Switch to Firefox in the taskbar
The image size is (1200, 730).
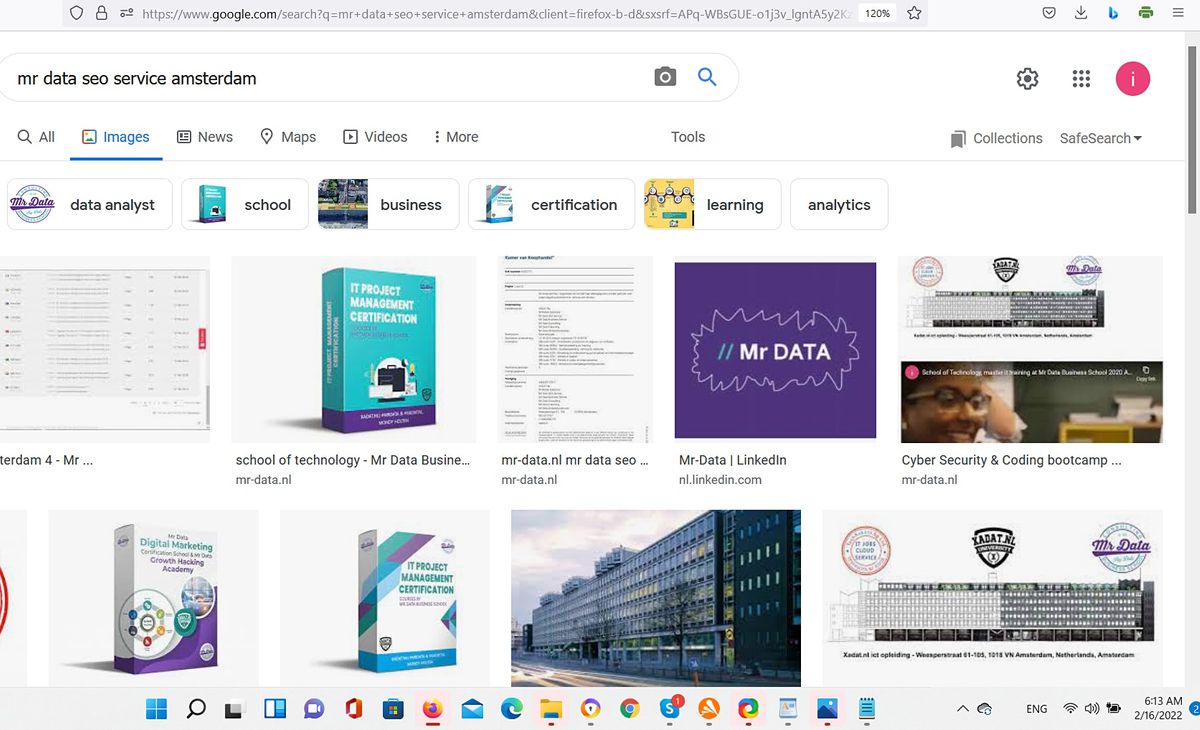pos(432,709)
